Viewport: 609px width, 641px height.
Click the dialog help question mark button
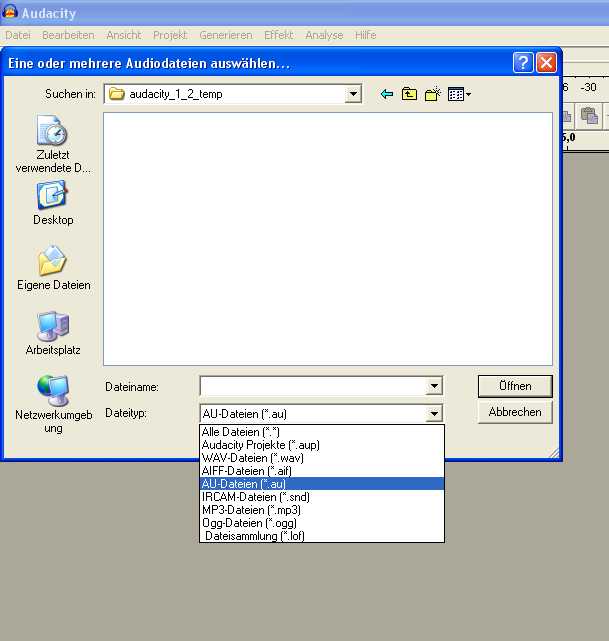tap(523, 63)
